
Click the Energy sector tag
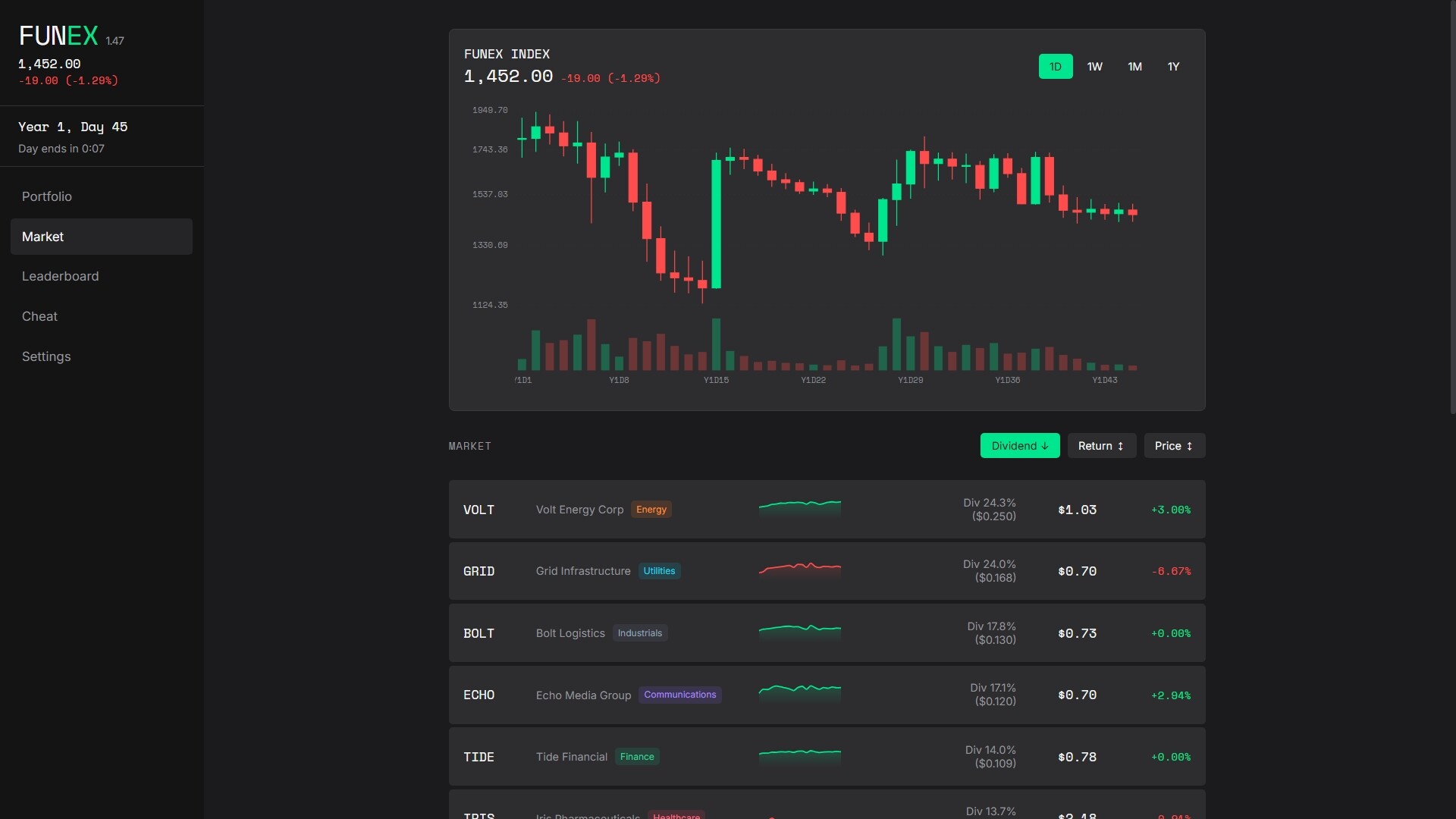tap(651, 510)
